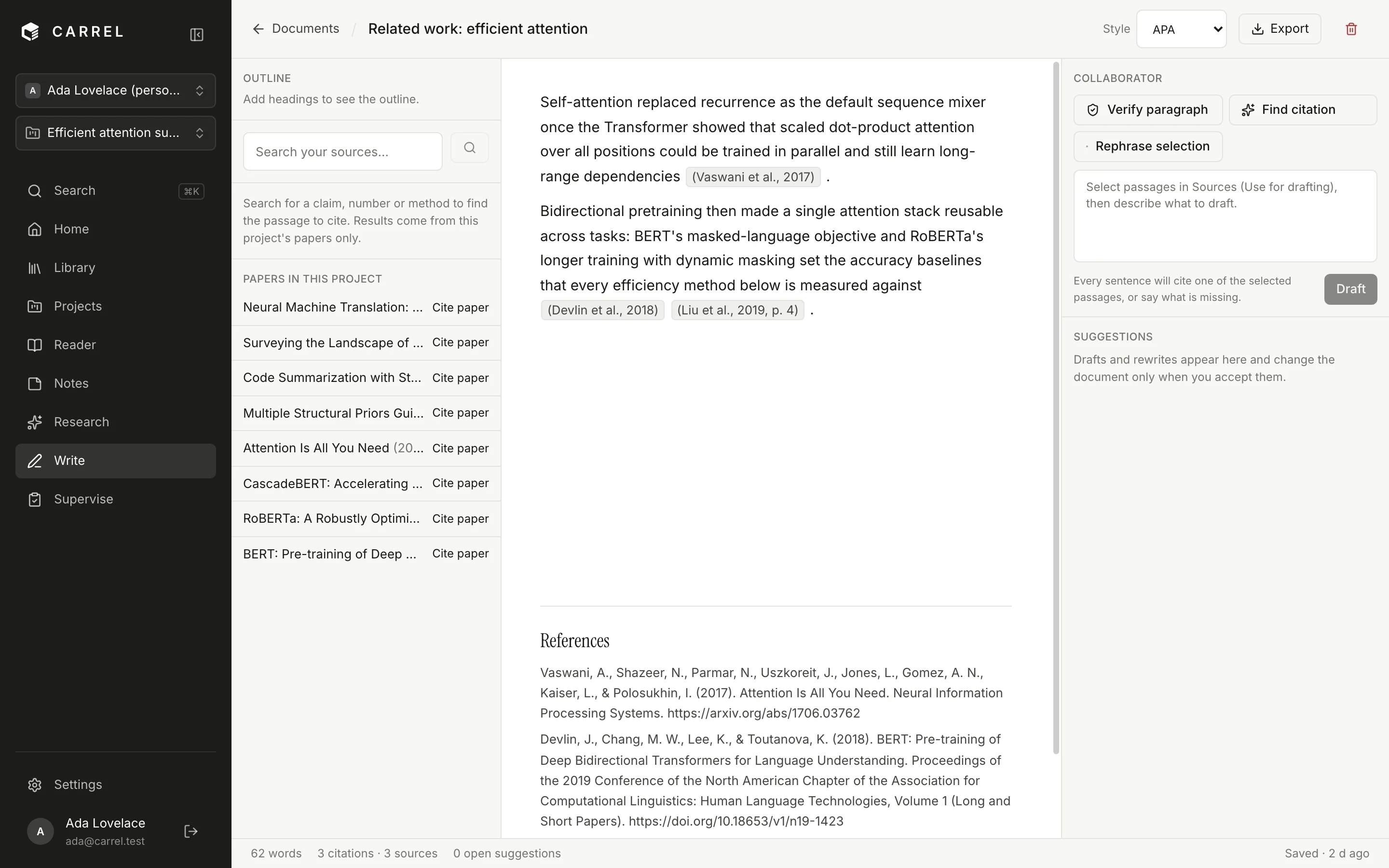Cite paper for BERT: Pre-training
Image resolution: width=1389 pixels, height=868 pixels.
(x=460, y=554)
